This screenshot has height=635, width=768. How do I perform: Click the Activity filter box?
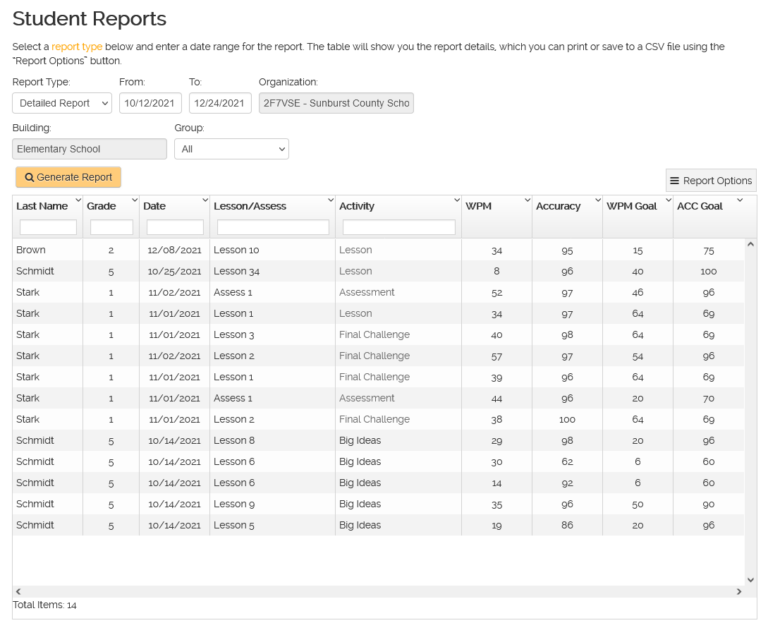[397, 227]
